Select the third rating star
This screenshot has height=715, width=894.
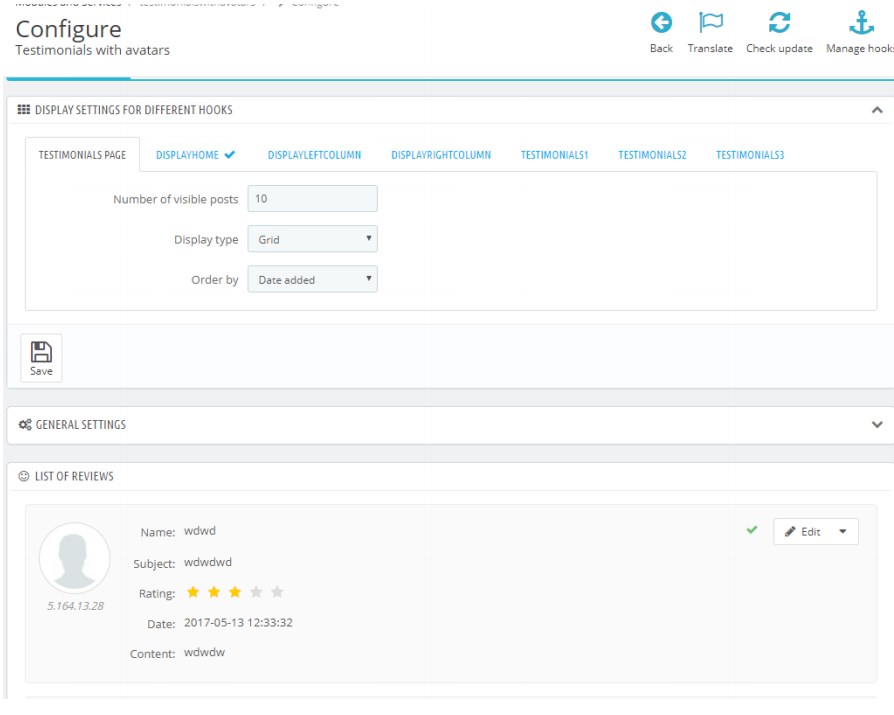point(235,592)
